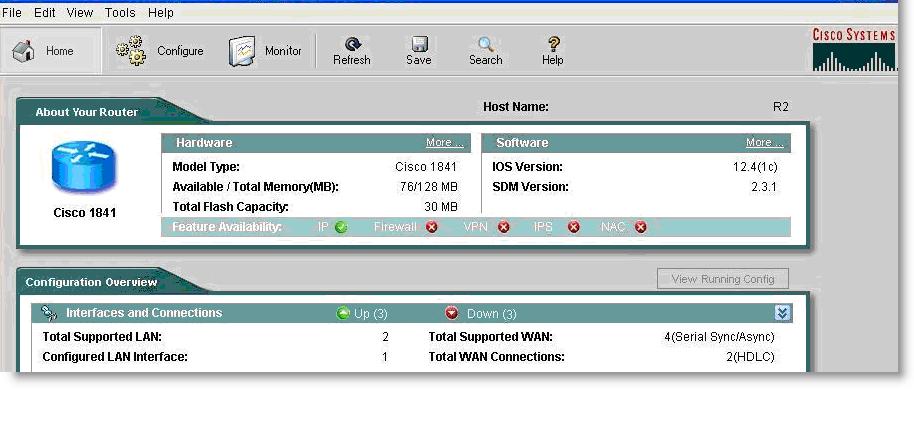Click the flash capacity value 30 MB
The width and height of the screenshot is (914, 432).
(x=441, y=206)
